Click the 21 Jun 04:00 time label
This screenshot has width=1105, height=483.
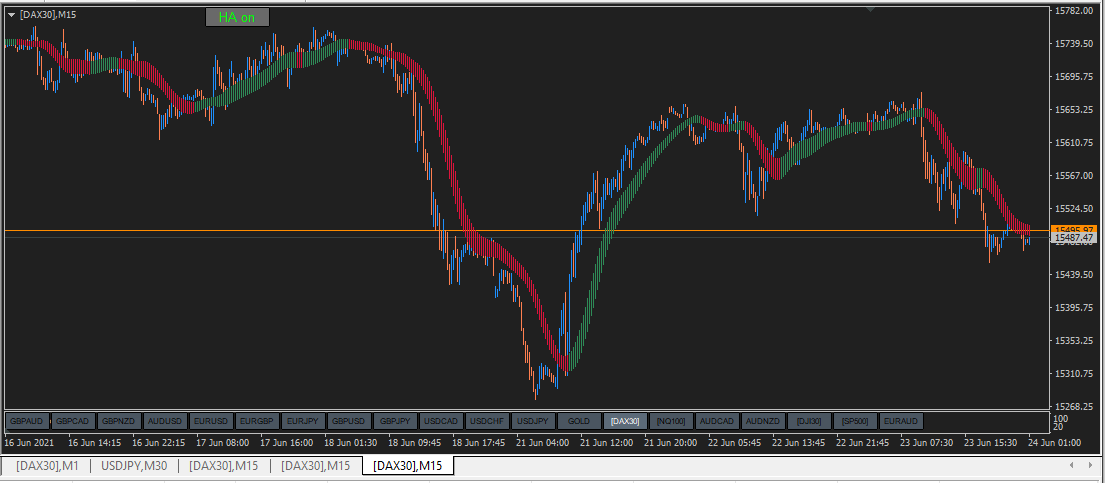(x=543, y=443)
